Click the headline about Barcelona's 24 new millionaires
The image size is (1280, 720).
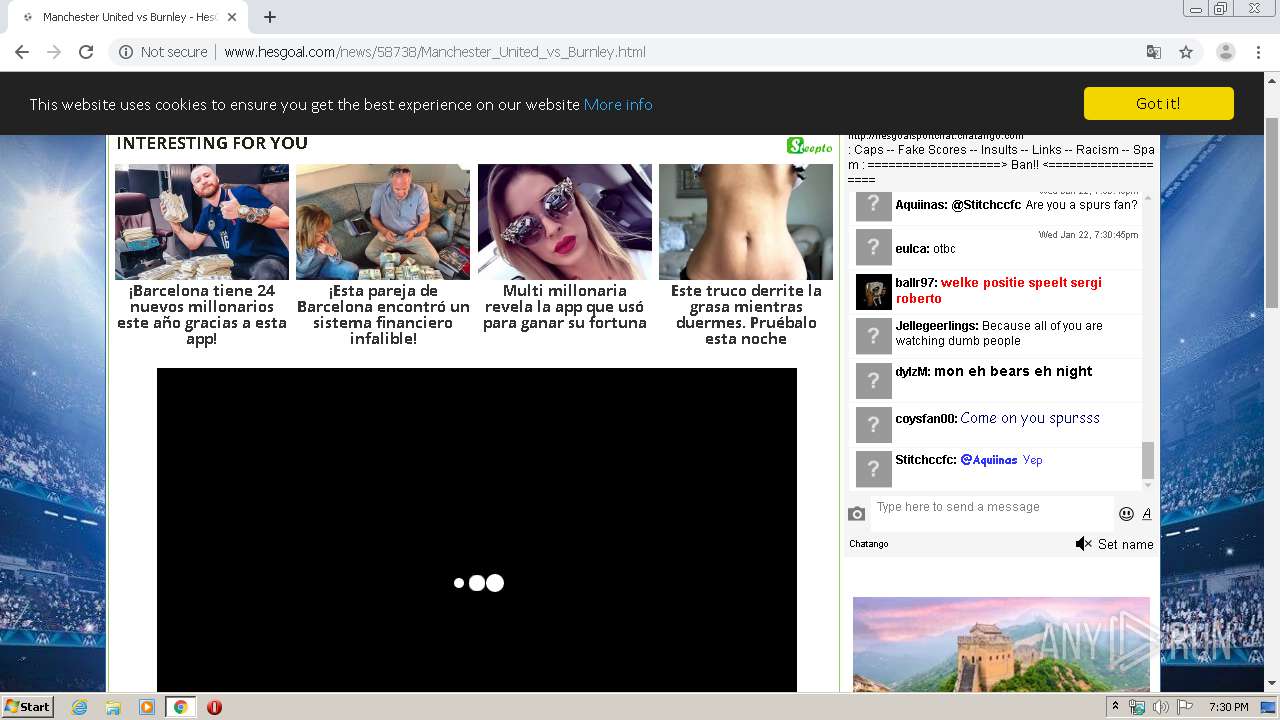[202, 315]
